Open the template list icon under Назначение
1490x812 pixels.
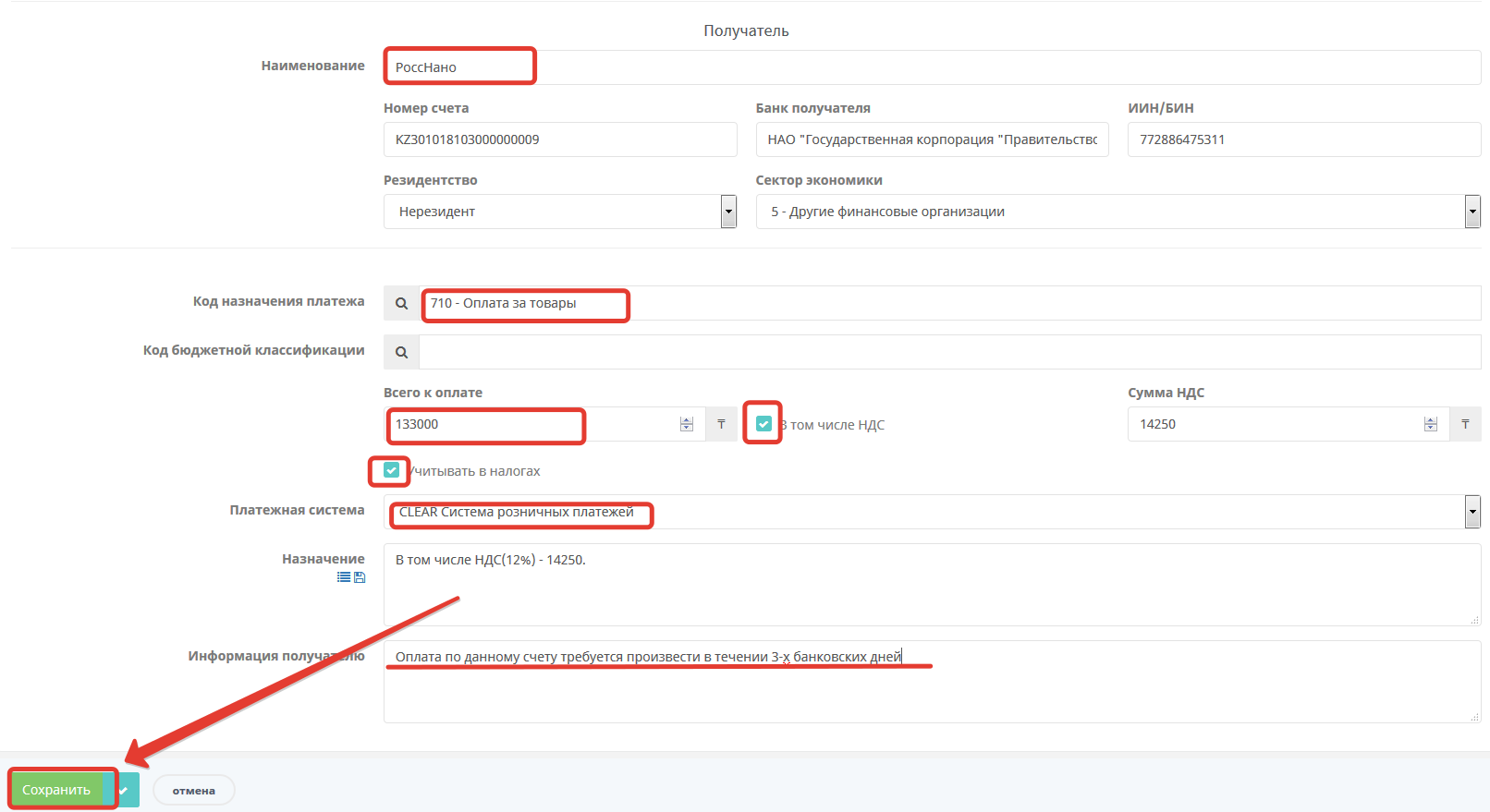(344, 577)
